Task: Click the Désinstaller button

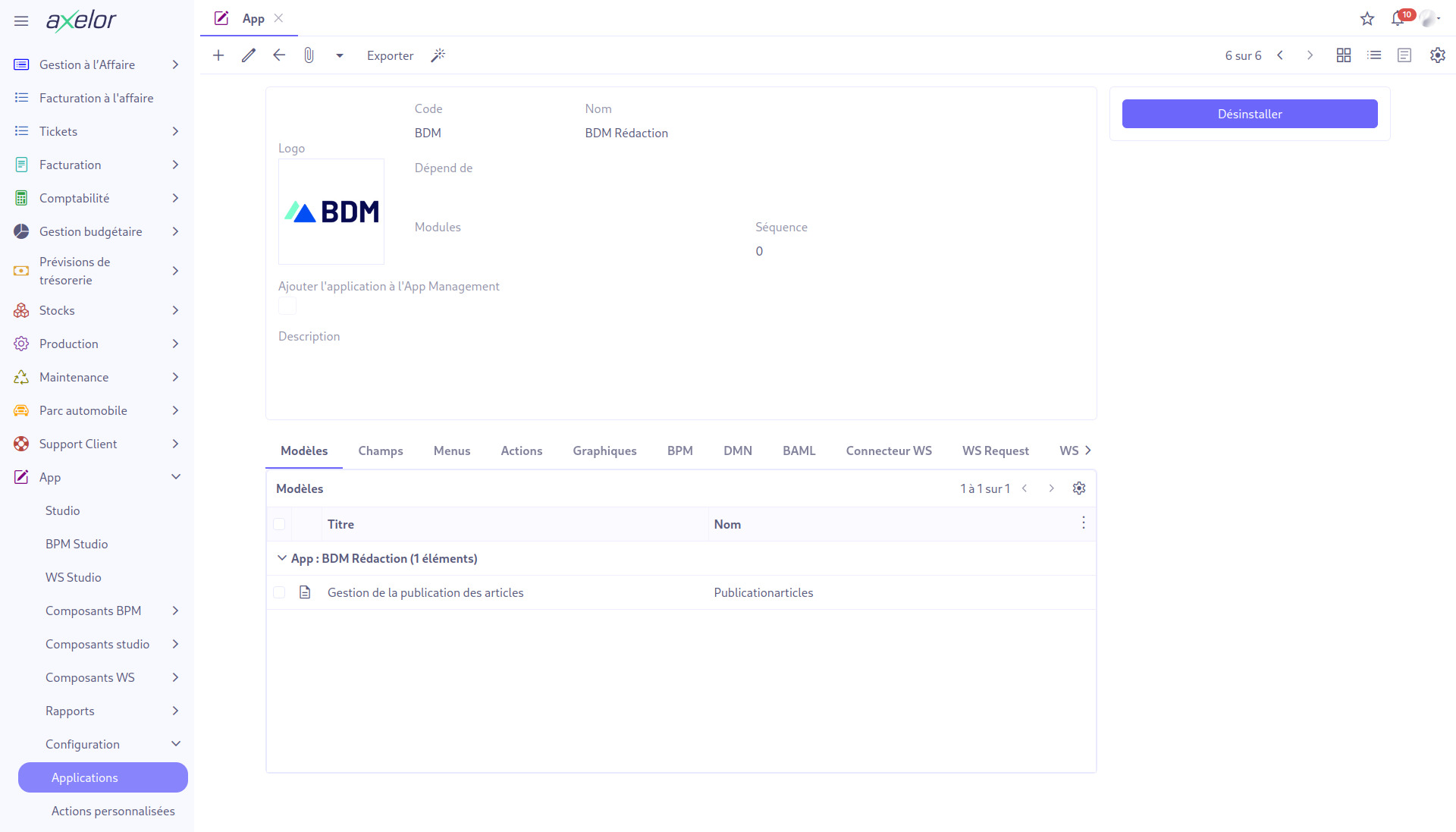Action: click(x=1250, y=114)
